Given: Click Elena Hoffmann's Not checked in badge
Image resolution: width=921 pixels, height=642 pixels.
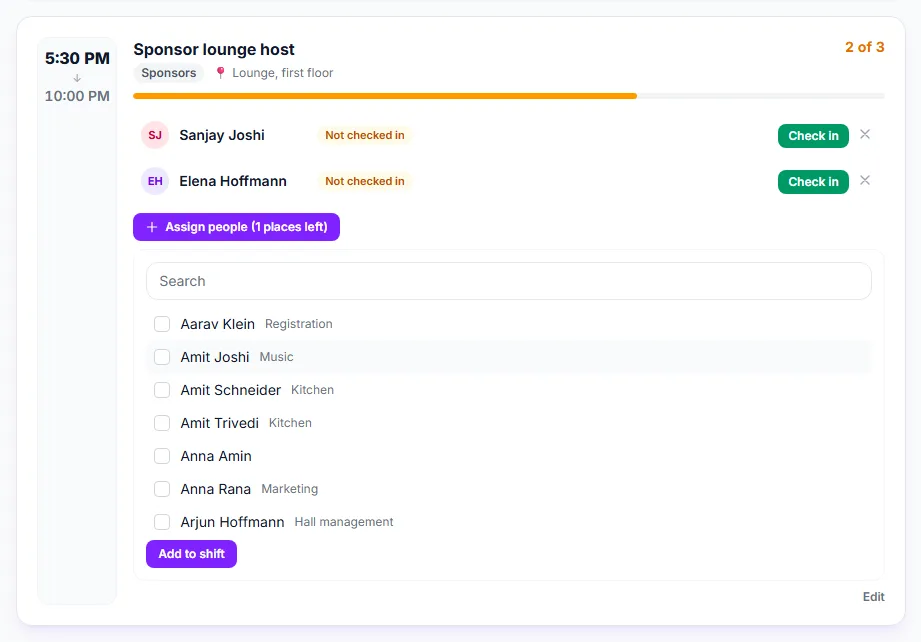Looking at the screenshot, I should [x=365, y=181].
